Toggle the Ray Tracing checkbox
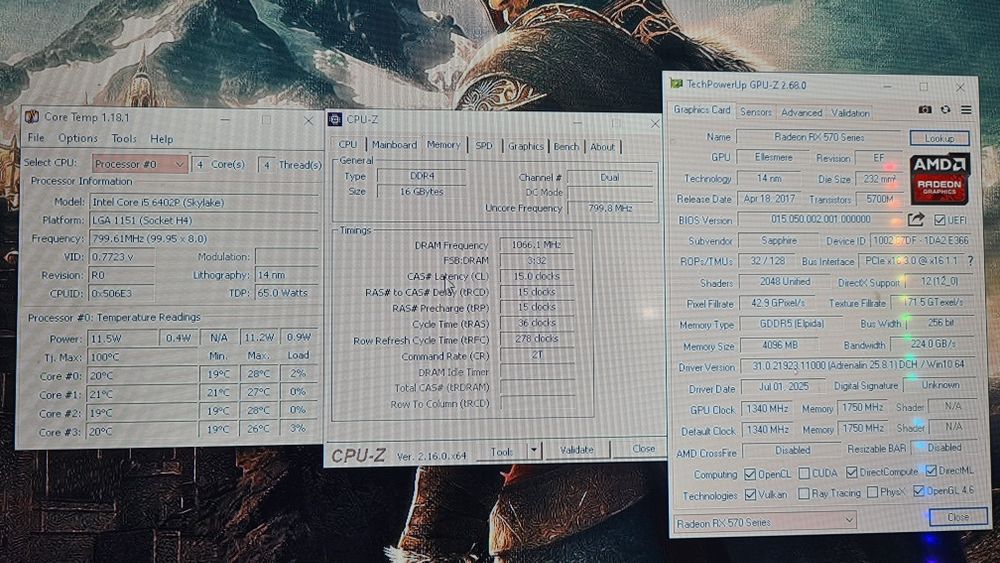 pyautogui.click(x=804, y=494)
